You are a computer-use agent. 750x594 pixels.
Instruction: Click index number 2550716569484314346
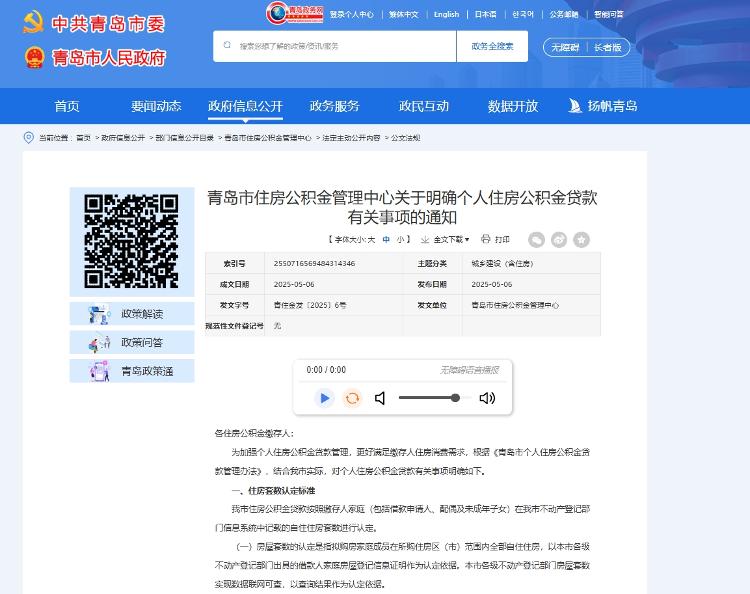(x=314, y=264)
